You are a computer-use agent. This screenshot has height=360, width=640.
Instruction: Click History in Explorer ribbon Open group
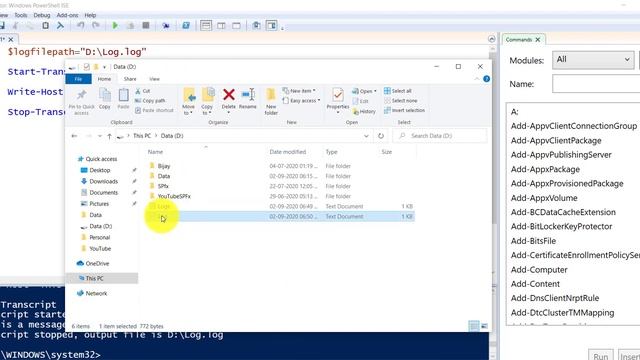pos(364,111)
